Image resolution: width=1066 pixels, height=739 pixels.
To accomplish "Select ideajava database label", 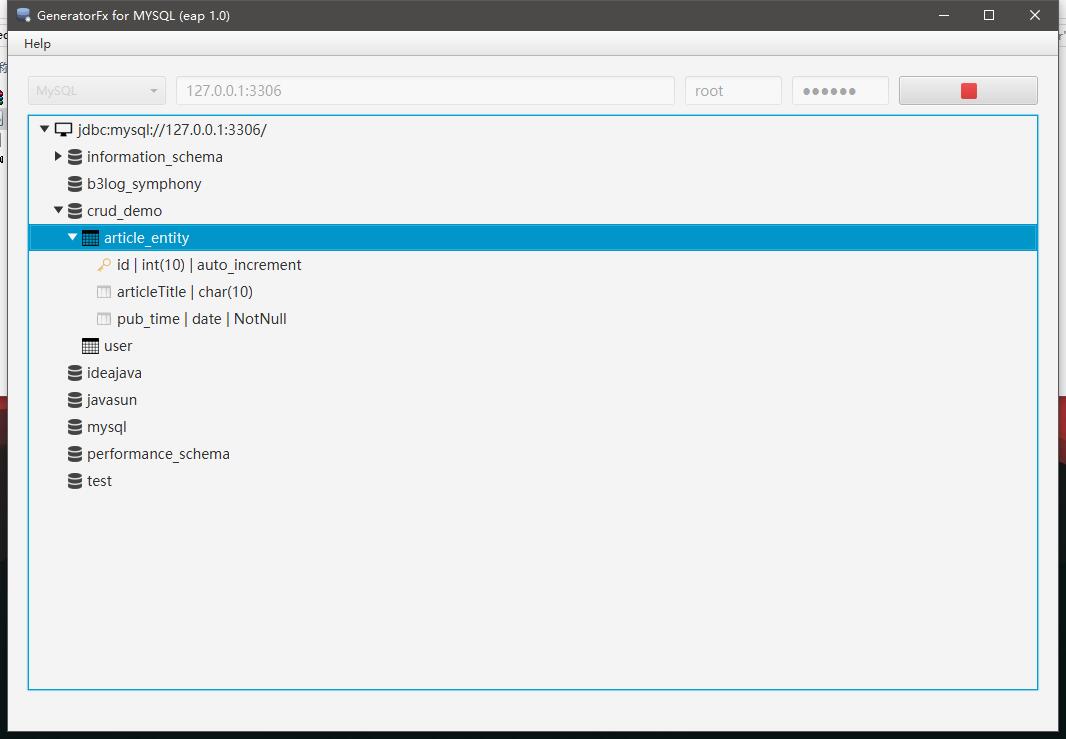I will (114, 373).
